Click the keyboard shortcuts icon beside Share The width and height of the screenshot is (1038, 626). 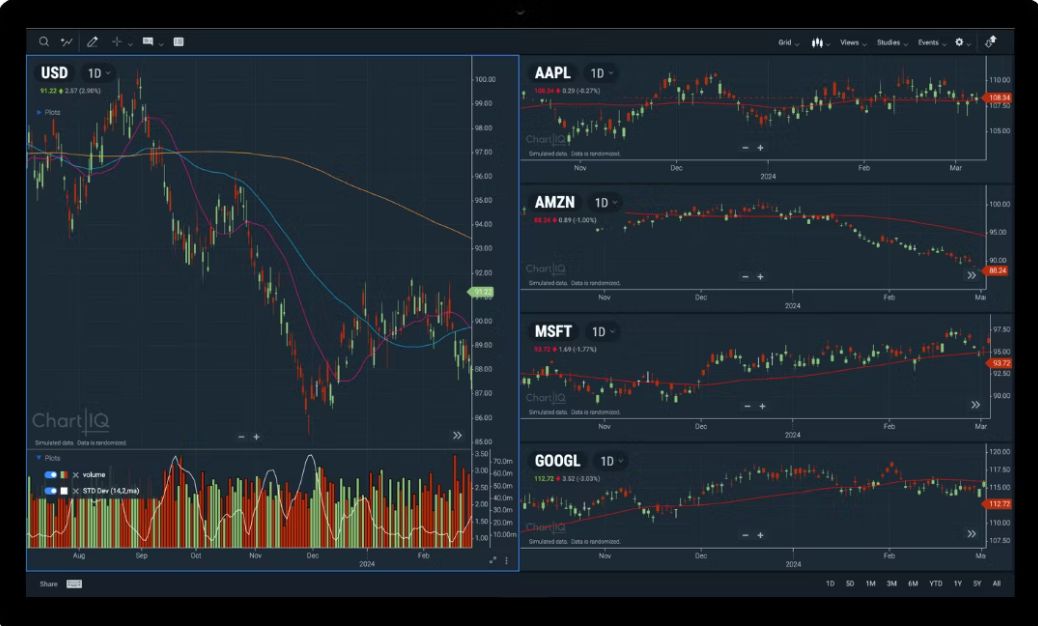click(74, 584)
